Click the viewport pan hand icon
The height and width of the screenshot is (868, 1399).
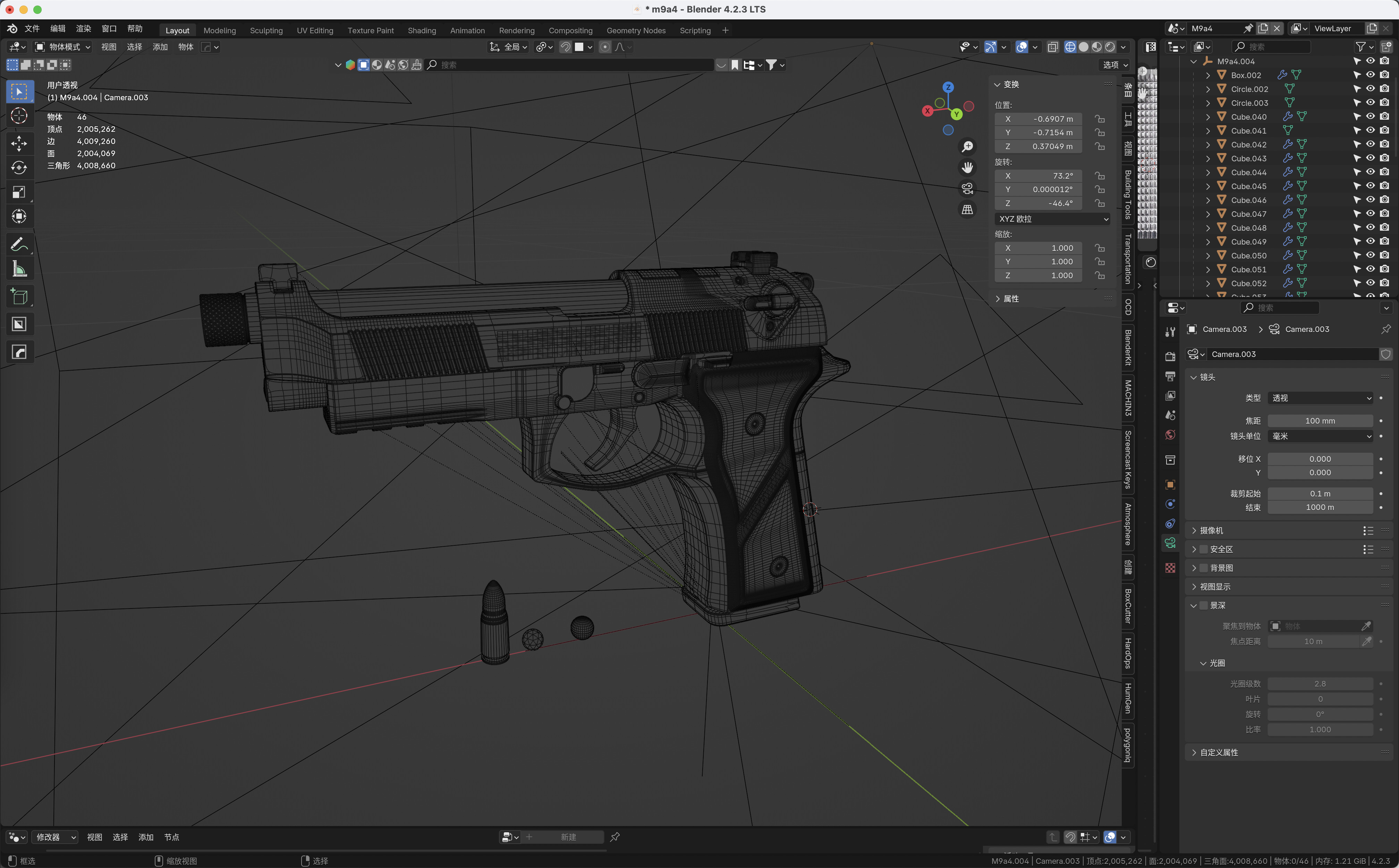pos(967,168)
